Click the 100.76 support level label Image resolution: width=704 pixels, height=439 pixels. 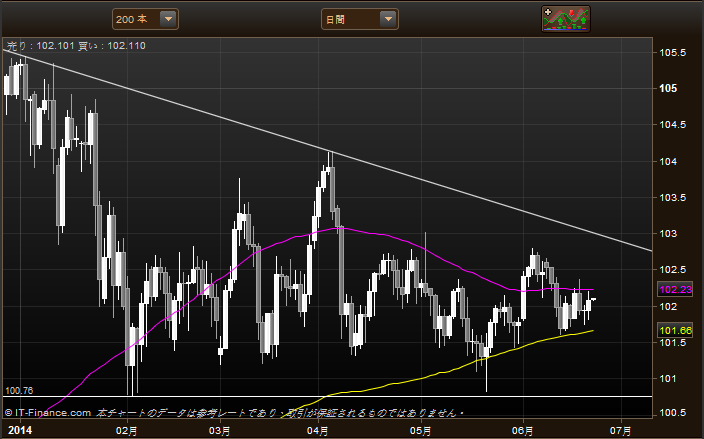click(x=19, y=391)
